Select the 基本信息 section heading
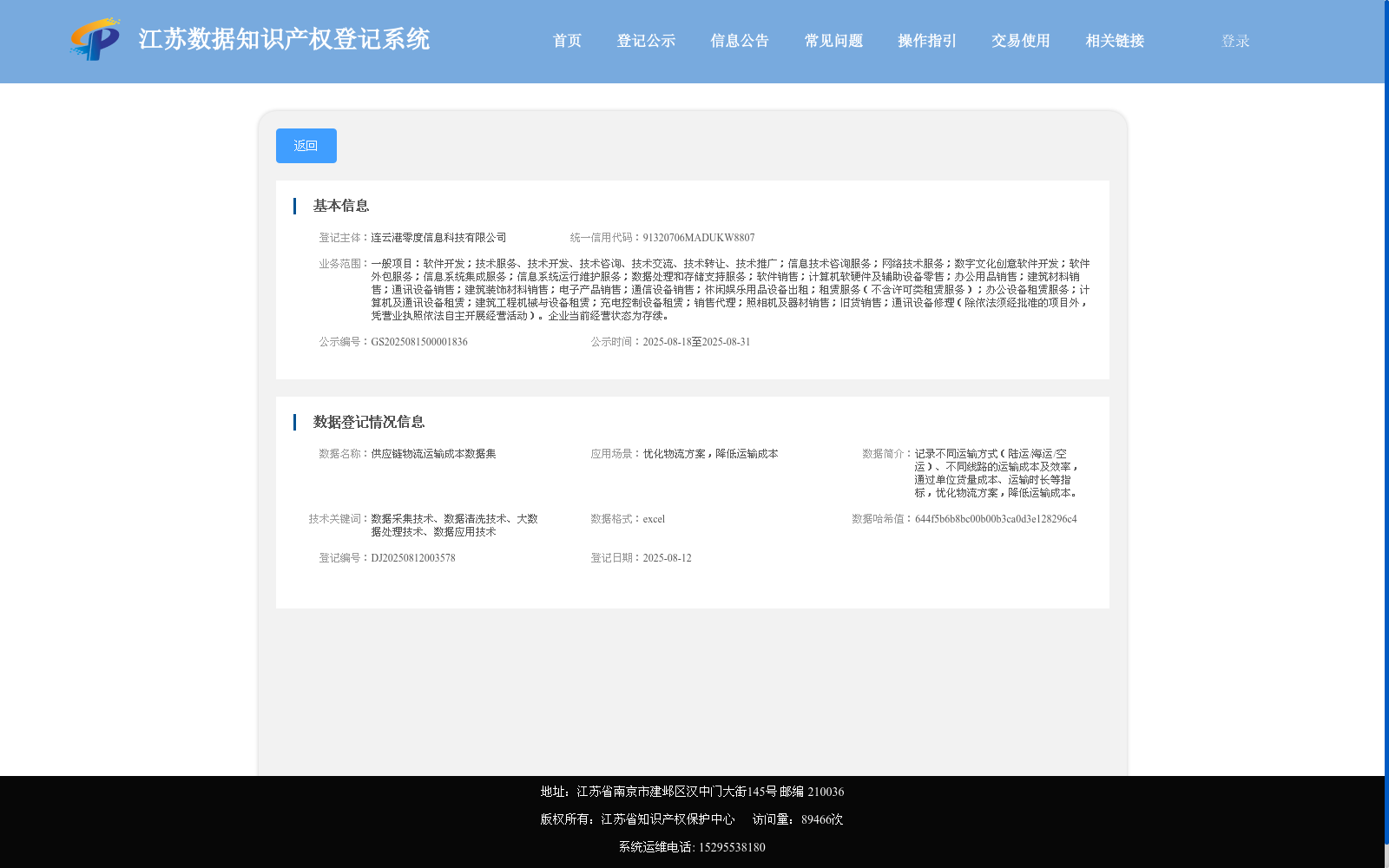 [341, 206]
